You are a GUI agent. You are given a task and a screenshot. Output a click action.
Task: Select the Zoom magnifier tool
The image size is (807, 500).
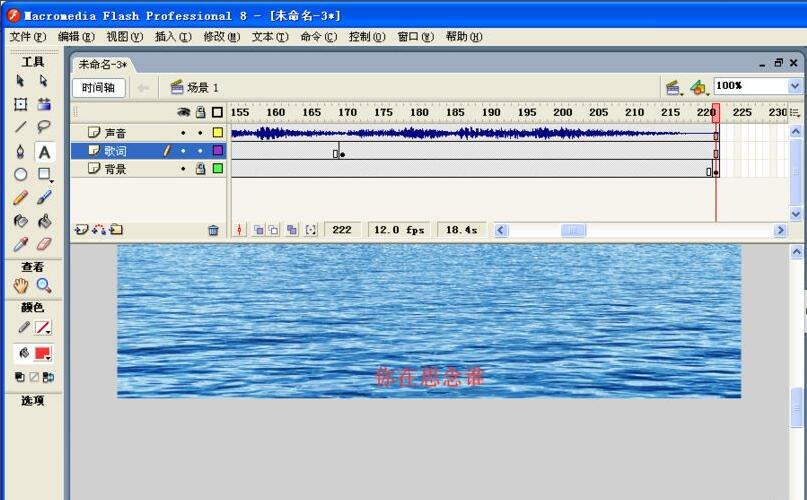pyautogui.click(x=44, y=286)
